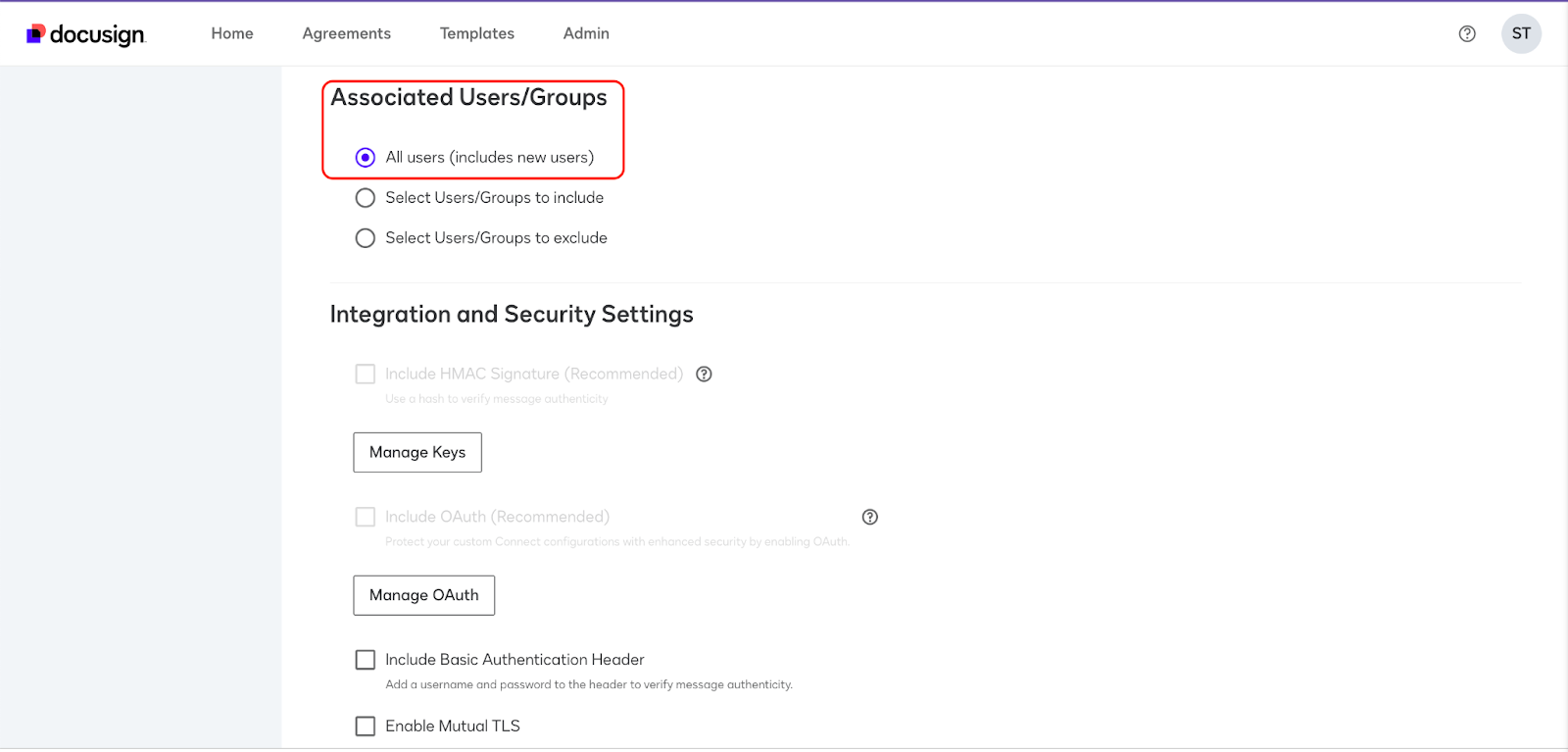Viewport: 1568px width, 752px height.
Task: Toggle Enable Mutual TLS checkbox
Action: (366, 727)
